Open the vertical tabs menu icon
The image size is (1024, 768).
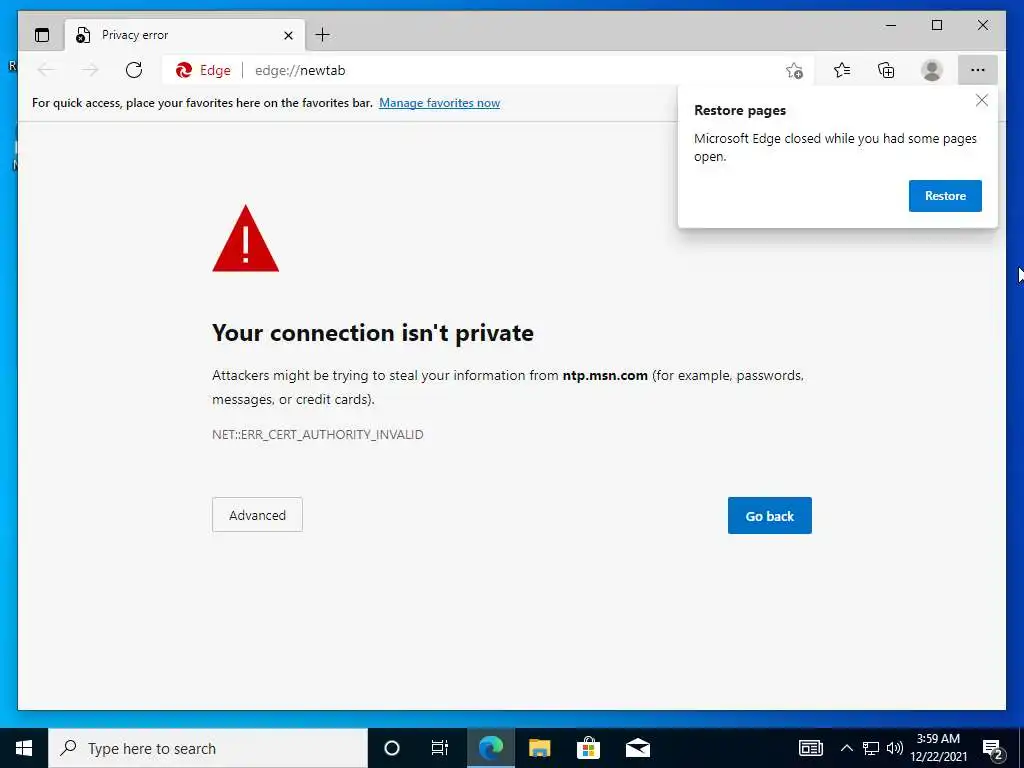(42, 35)
